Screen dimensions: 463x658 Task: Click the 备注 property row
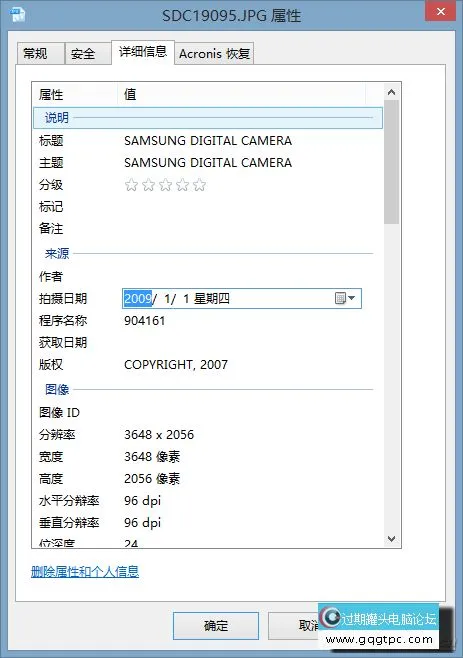[x=208, y=228]
